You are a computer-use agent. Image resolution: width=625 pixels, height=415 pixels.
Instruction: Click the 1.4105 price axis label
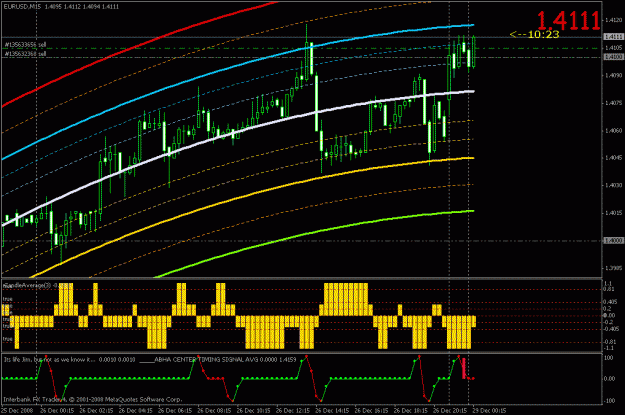614,47
